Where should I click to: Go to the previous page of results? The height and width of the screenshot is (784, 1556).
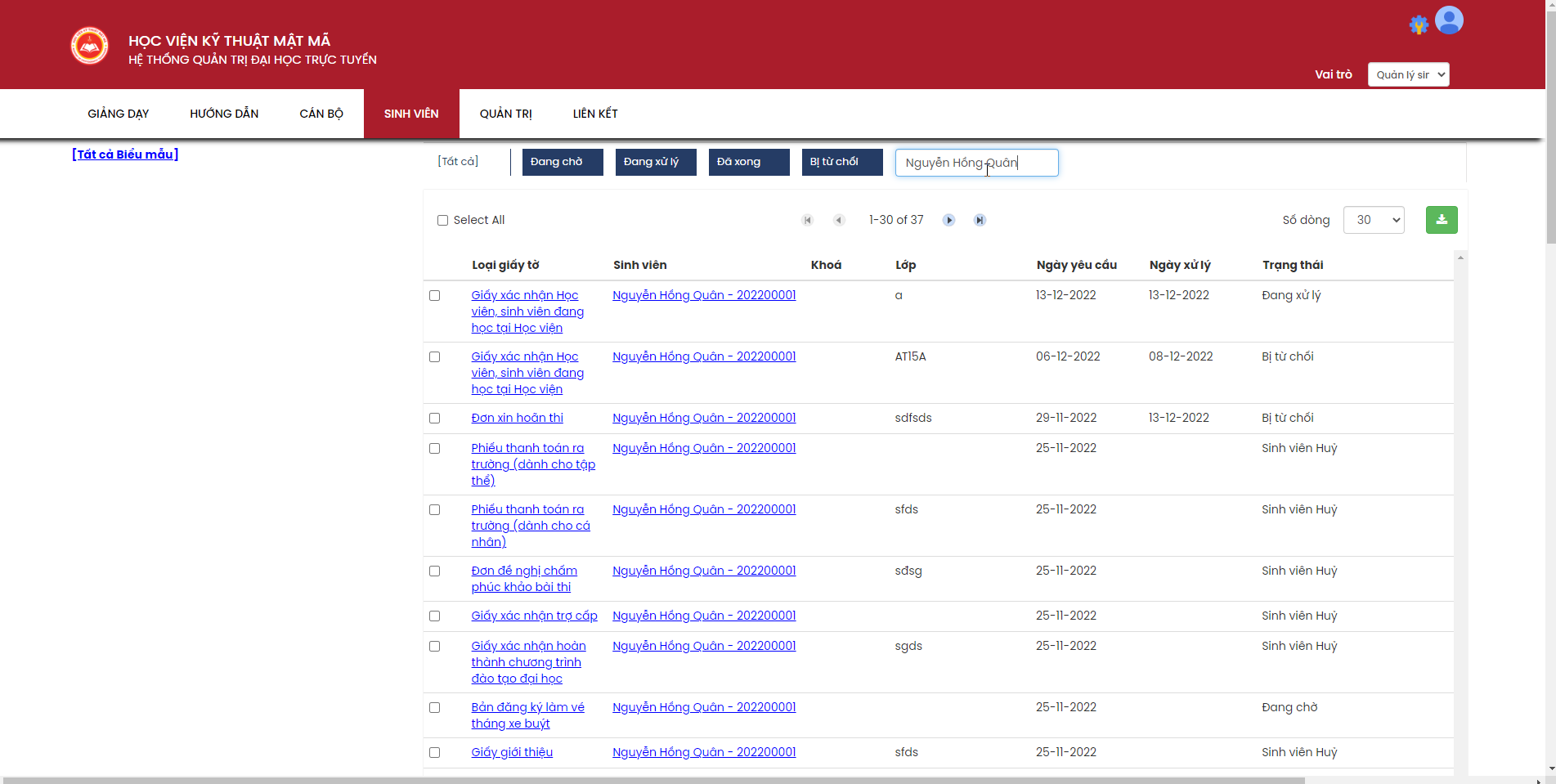tap(838, 220)
